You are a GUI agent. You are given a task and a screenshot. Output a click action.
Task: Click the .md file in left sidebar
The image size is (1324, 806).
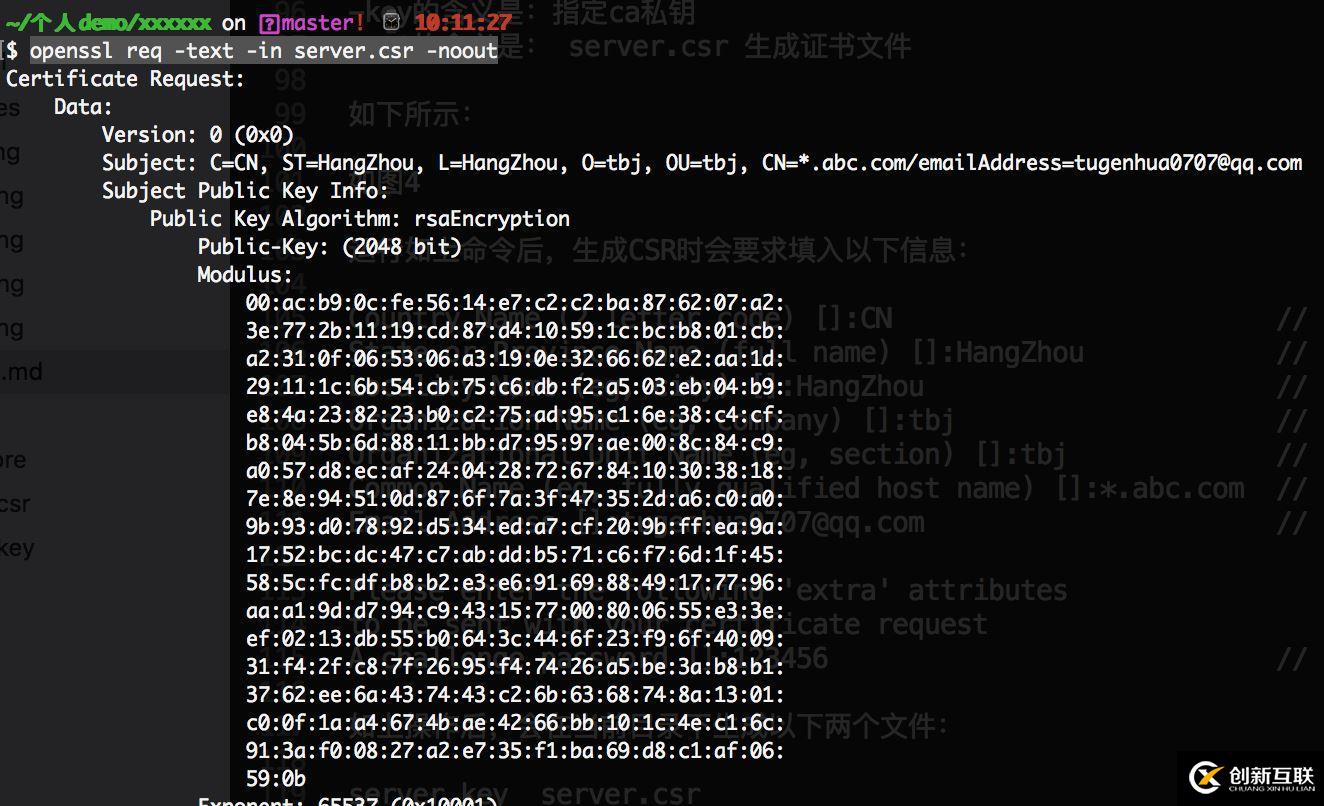point(22,372)
